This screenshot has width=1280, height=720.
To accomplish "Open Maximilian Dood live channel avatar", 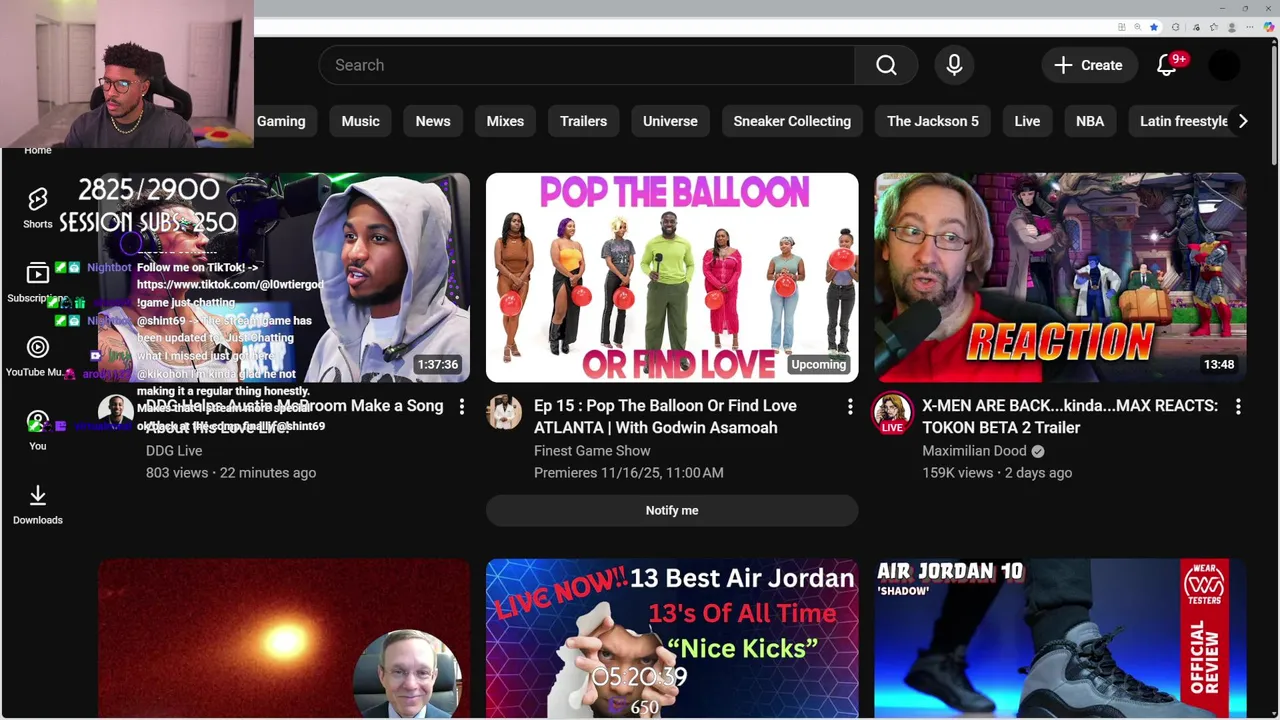I will (x=892, y=413).
